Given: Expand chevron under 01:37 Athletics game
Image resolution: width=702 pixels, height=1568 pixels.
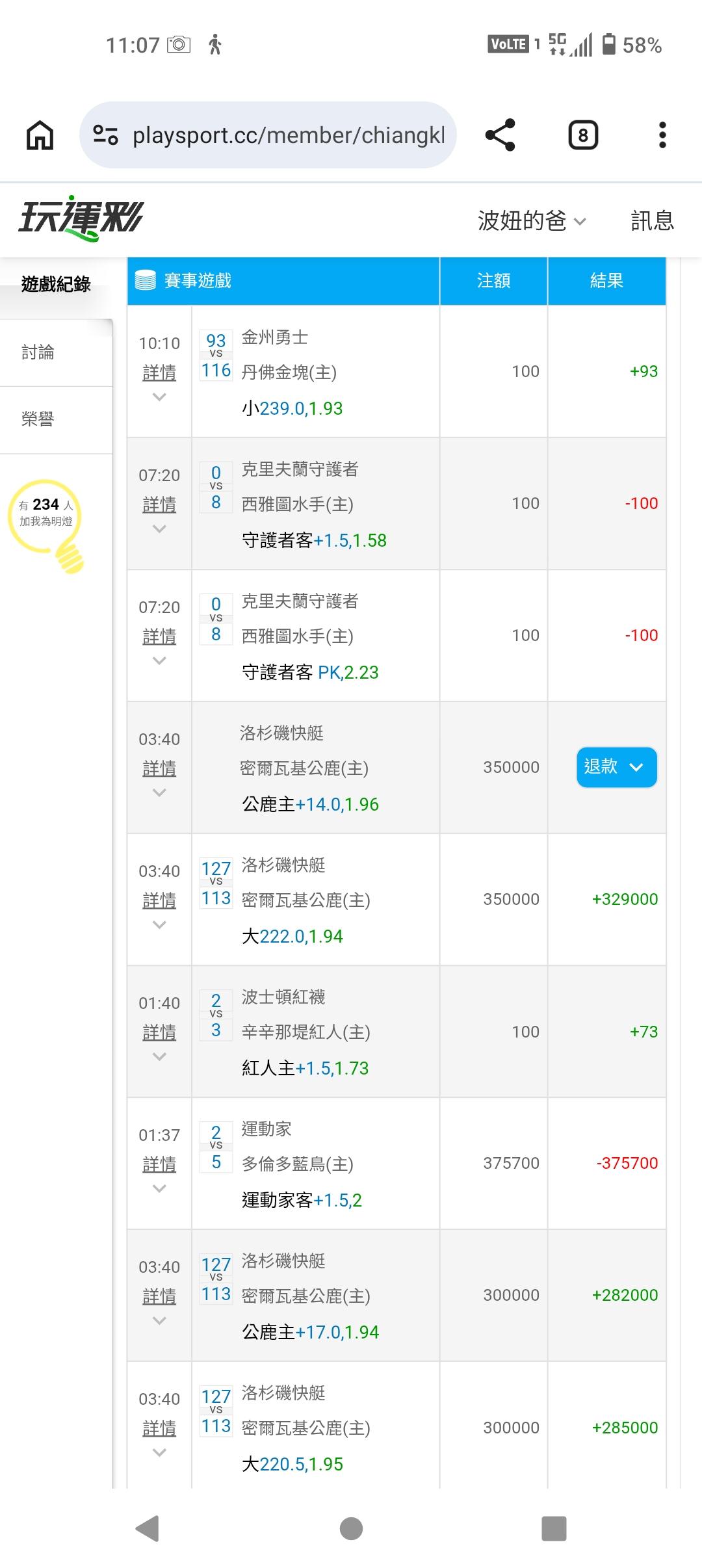Looking at the screenshot, I should tap(159, 1189).
